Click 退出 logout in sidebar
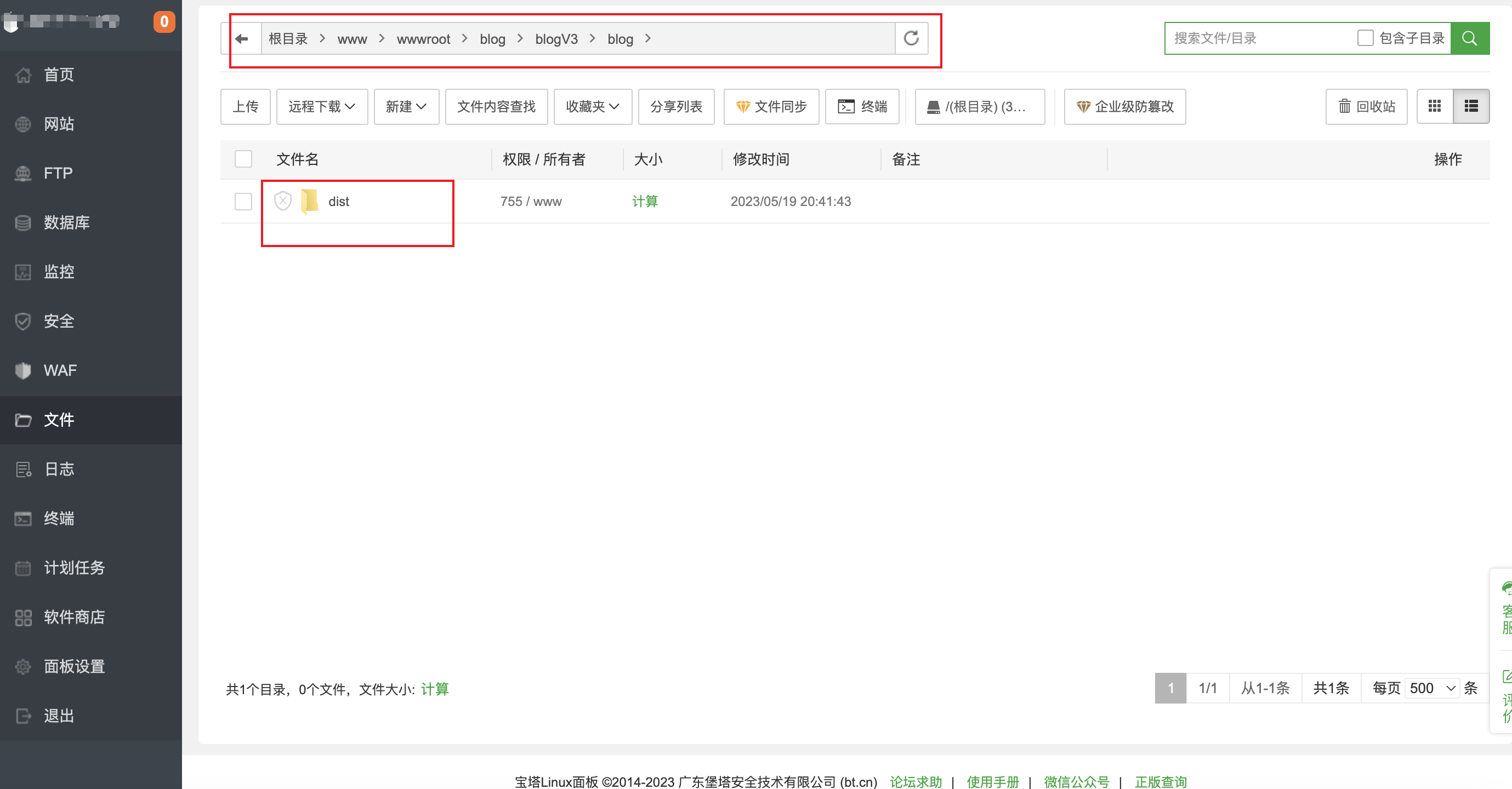Viewport: 1512px width, 789px height. (91, 716)
